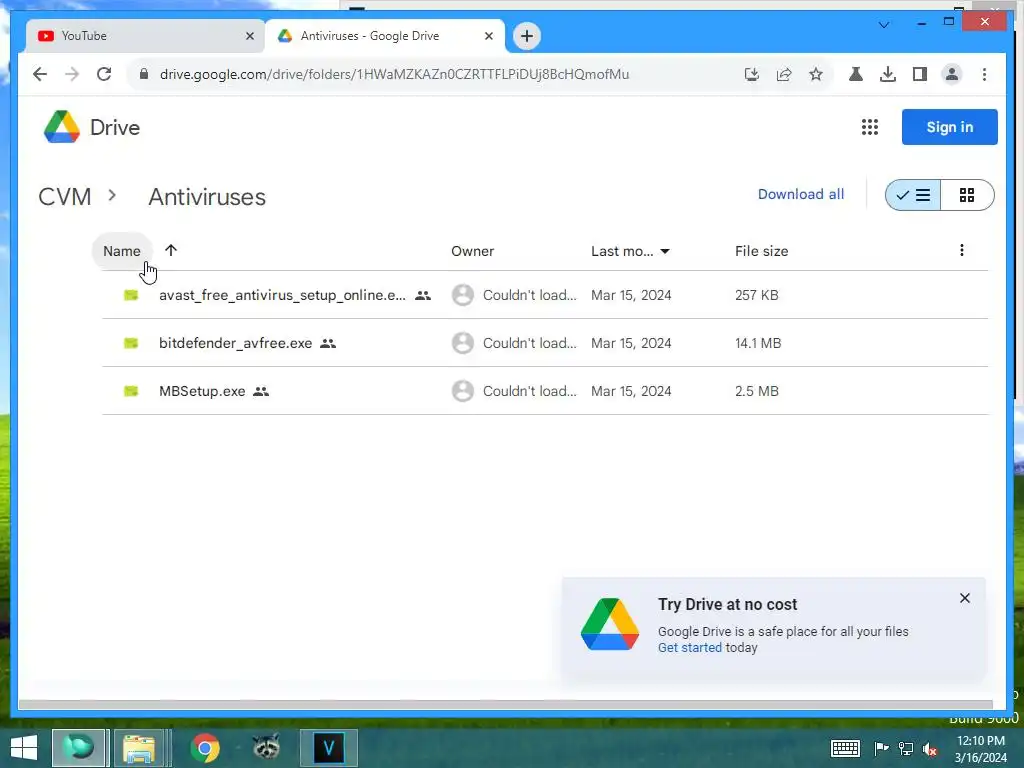Open Chrome downloads icon in toolbar

tap(888, 74)
